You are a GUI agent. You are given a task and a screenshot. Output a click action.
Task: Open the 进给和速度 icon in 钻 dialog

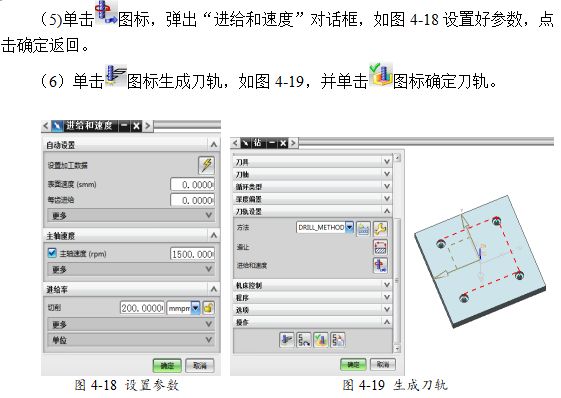click(x=380, y=266)
